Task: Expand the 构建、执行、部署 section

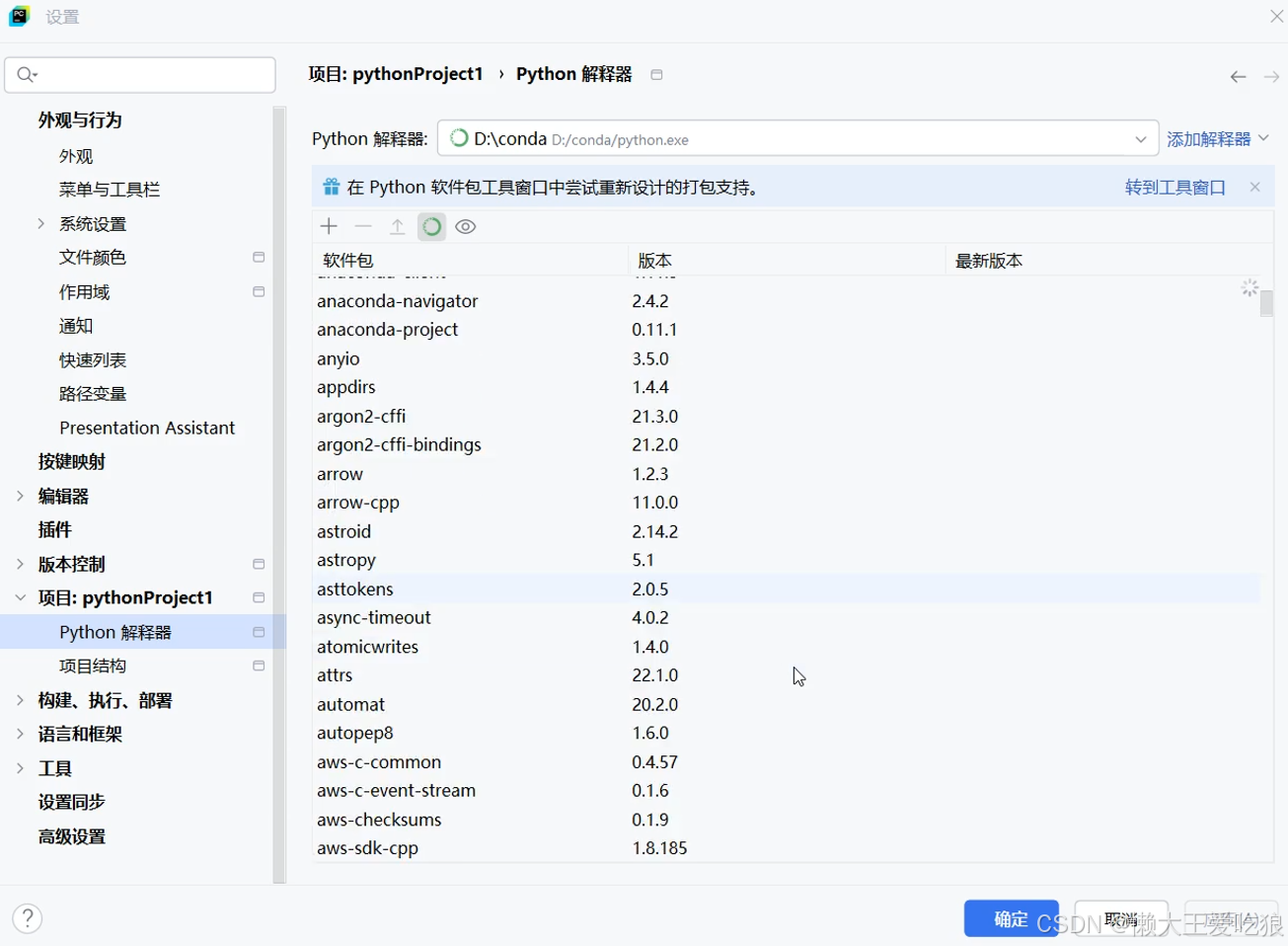Action: (x=20, y=700)
